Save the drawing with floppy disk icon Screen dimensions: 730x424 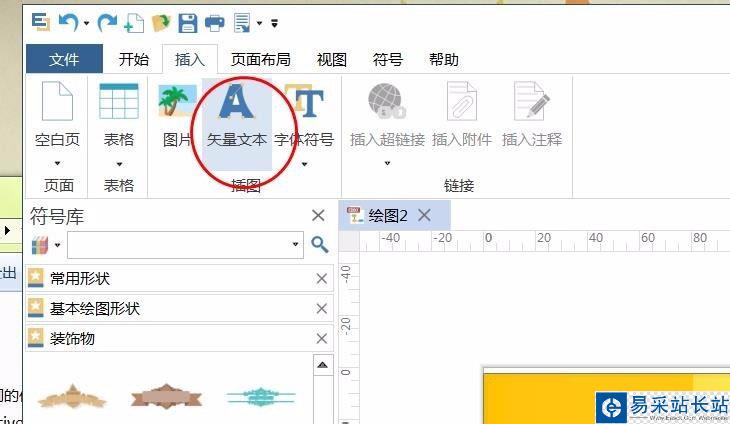tap(188, 23)
